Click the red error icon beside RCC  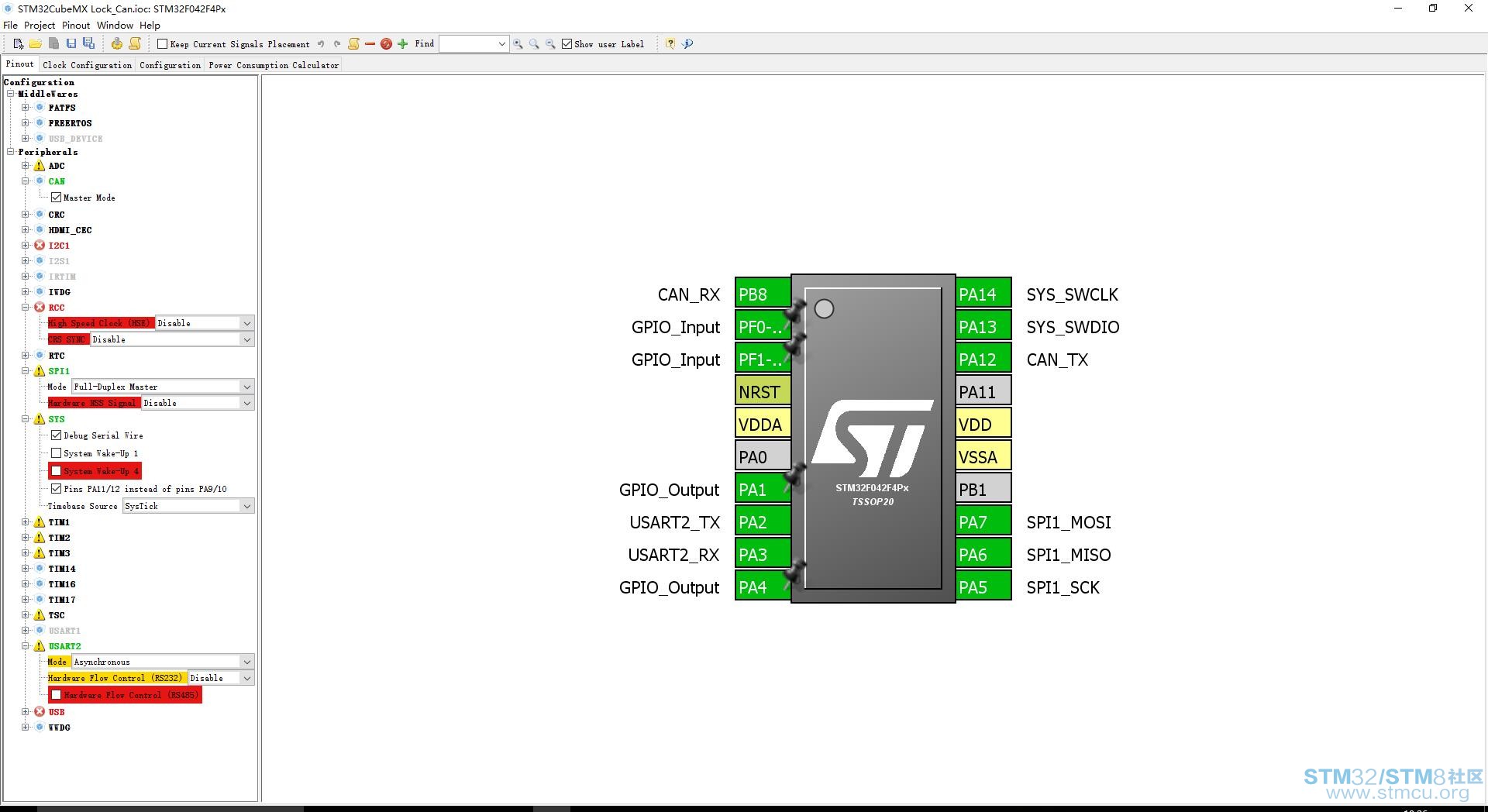point(40,308)
